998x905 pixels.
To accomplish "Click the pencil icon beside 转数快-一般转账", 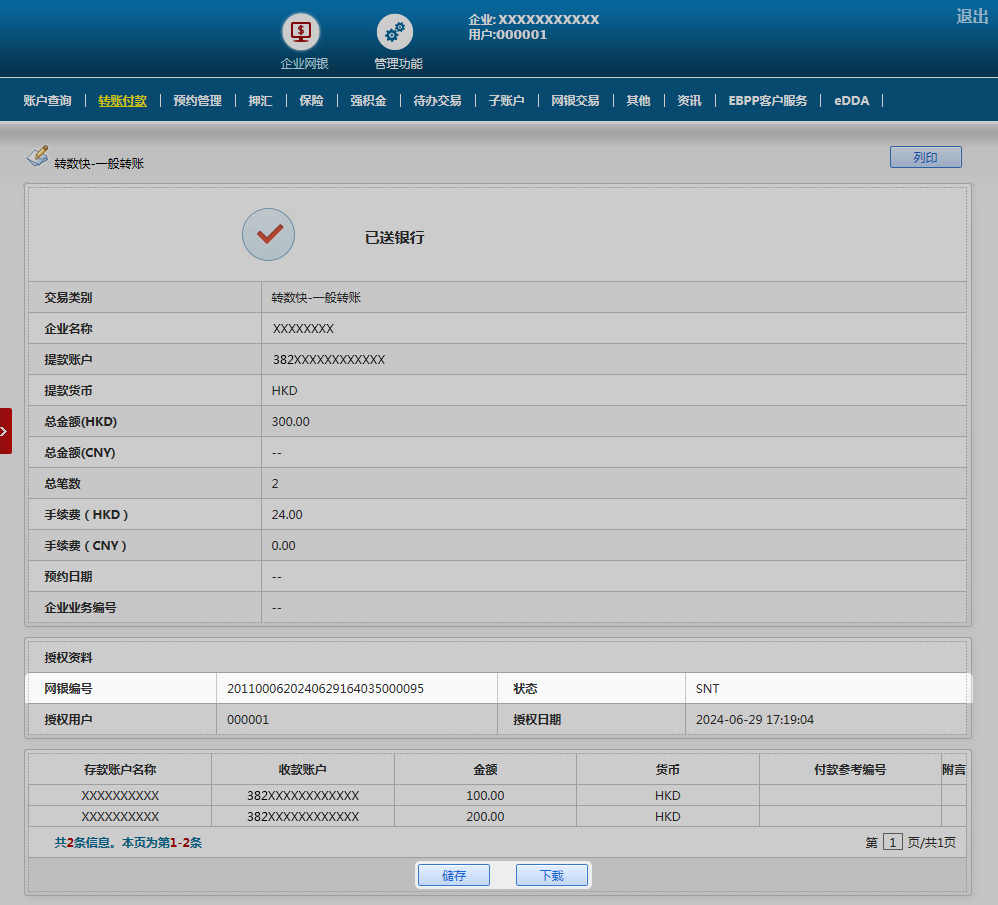I will (x=37, y=156).
